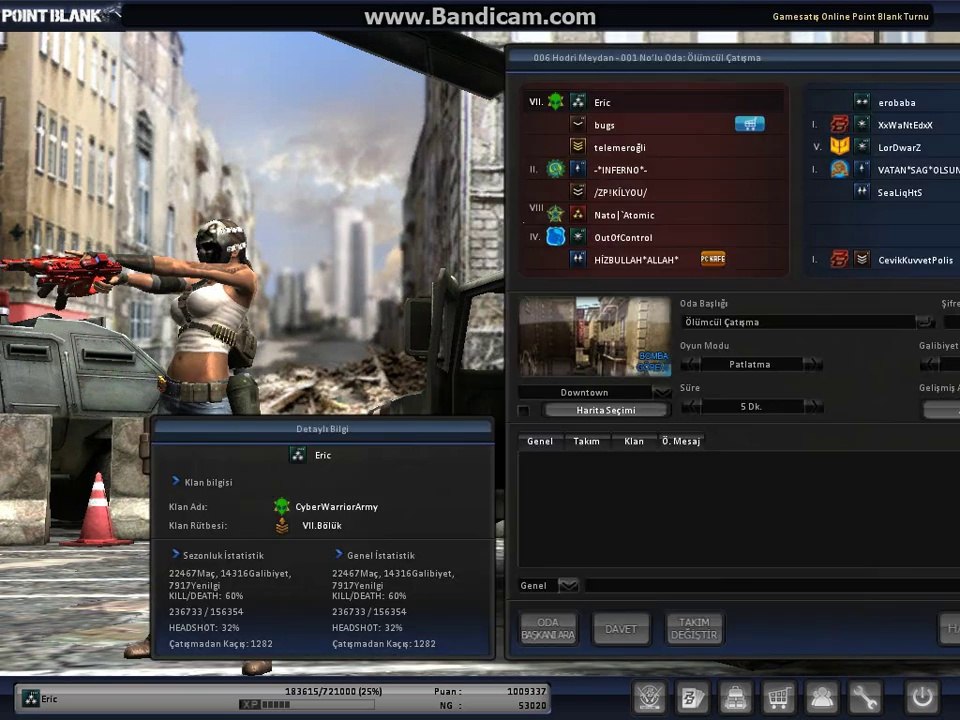Click the rank icon beside Eric in Detaylı Bilgi
Screen dimensions: 960x720
click(x=298, y=455)
